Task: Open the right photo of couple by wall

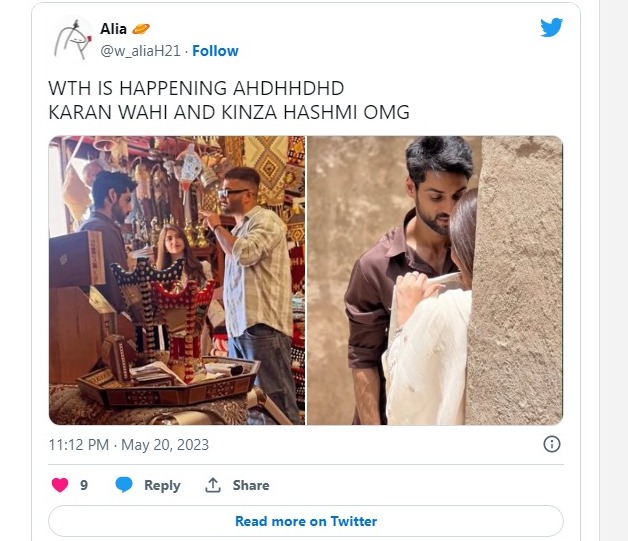Action: tap(435, 280)
